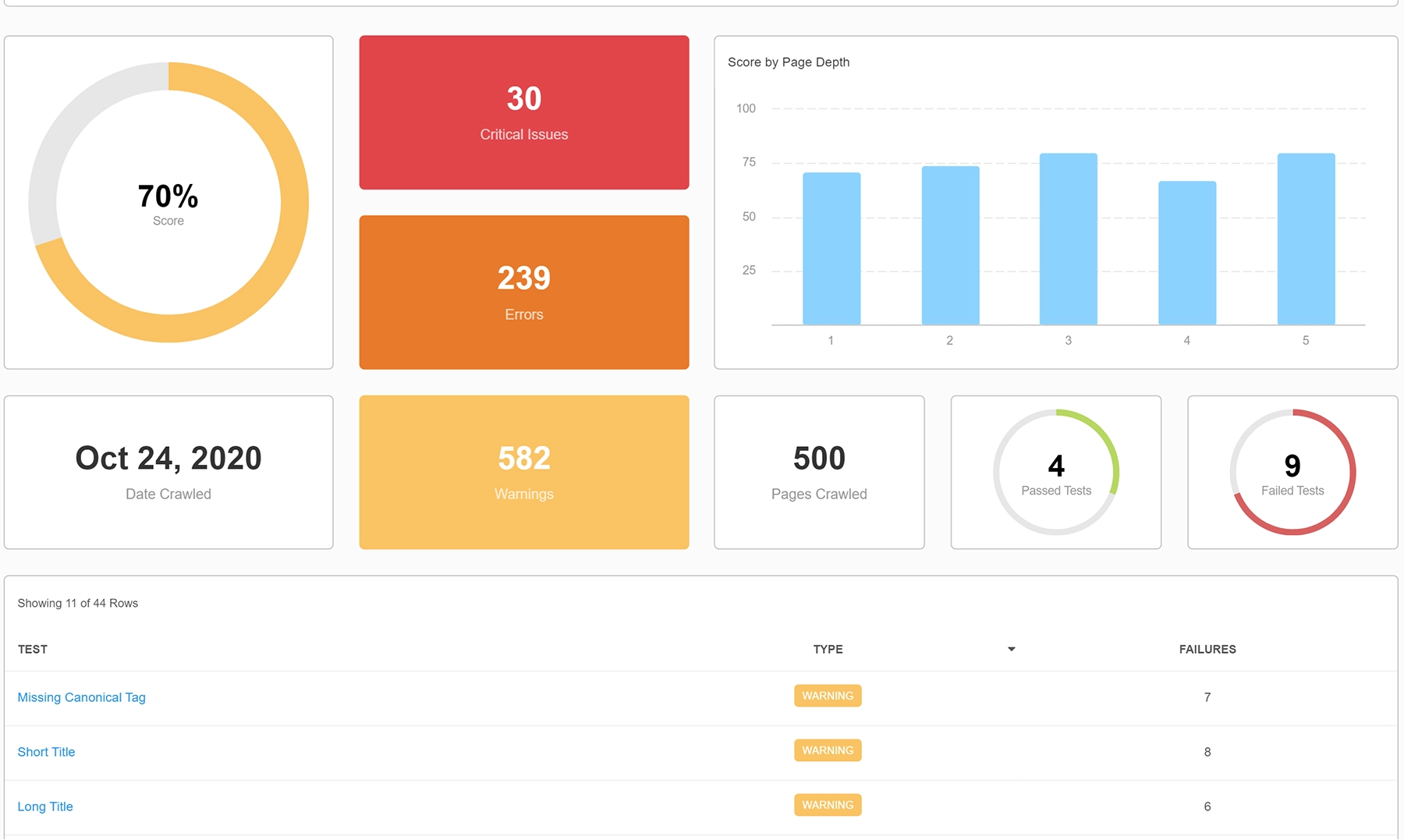Click the Score by Page Depth chart title
Image resolution: width=1404 pixels, height=840 pixels.
point(788,62)
